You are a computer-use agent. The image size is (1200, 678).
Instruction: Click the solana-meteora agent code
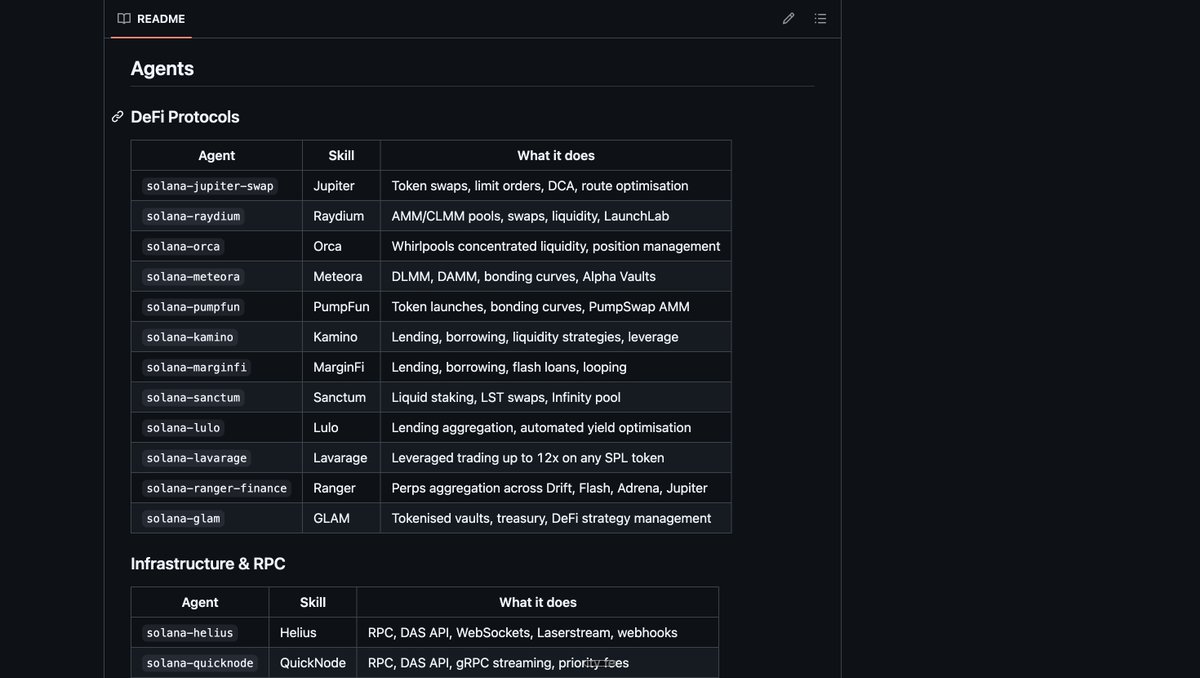[193, 276]
